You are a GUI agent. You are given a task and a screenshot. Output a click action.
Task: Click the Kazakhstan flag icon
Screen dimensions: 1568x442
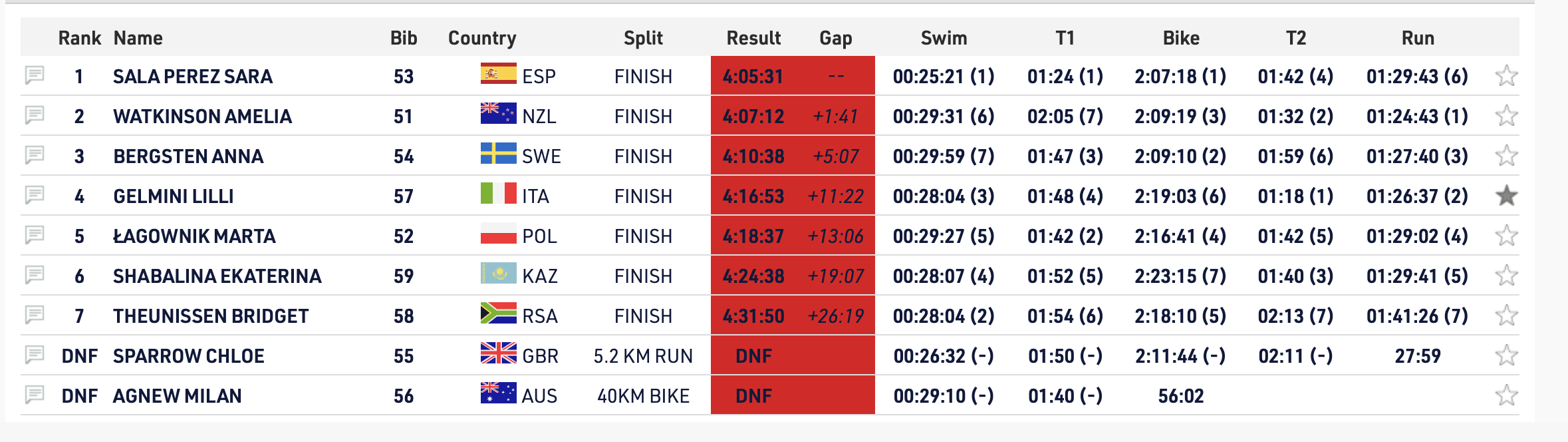(x=498, y=273)
